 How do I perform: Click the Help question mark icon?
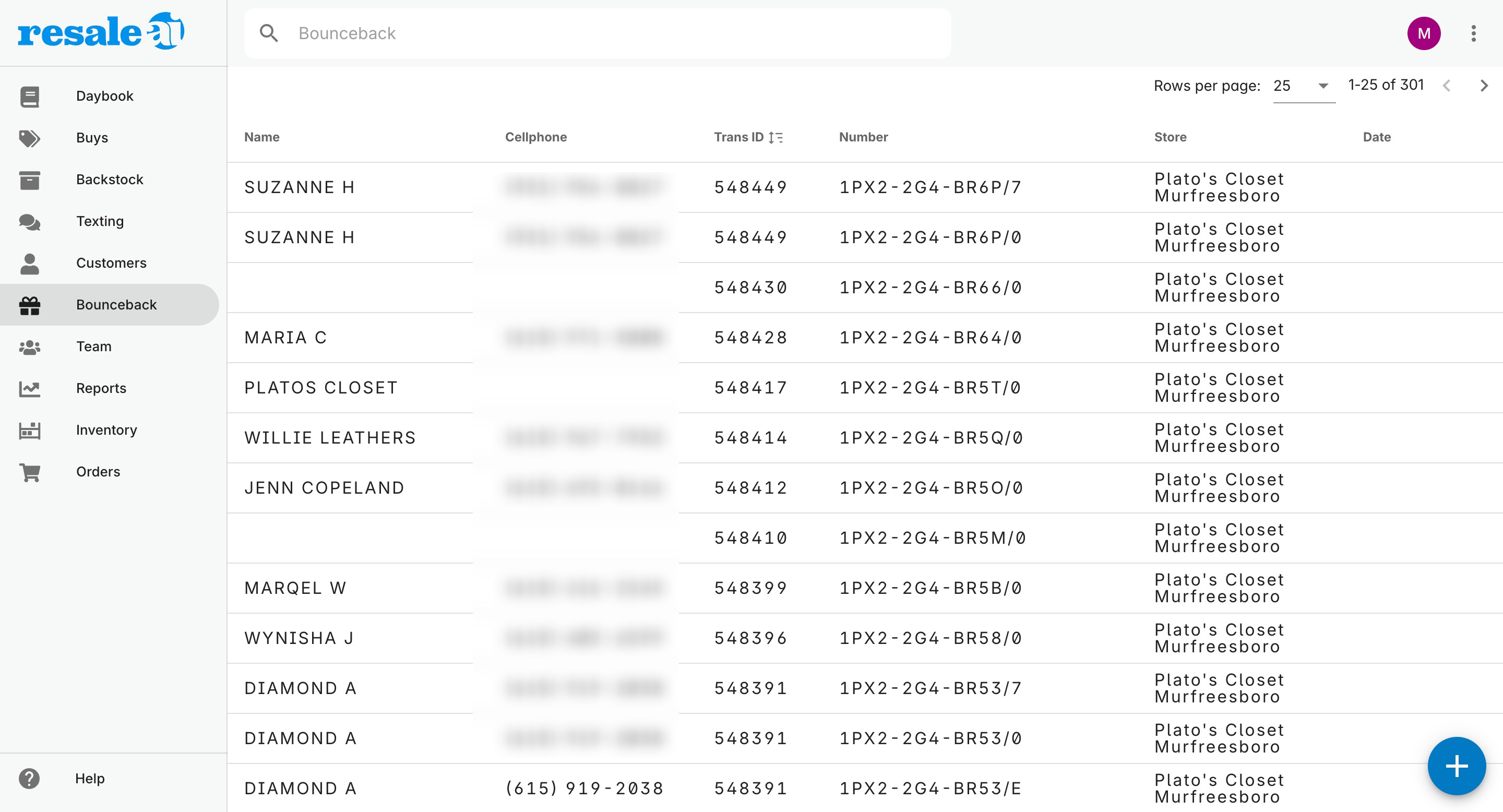[x=29, y=778]
